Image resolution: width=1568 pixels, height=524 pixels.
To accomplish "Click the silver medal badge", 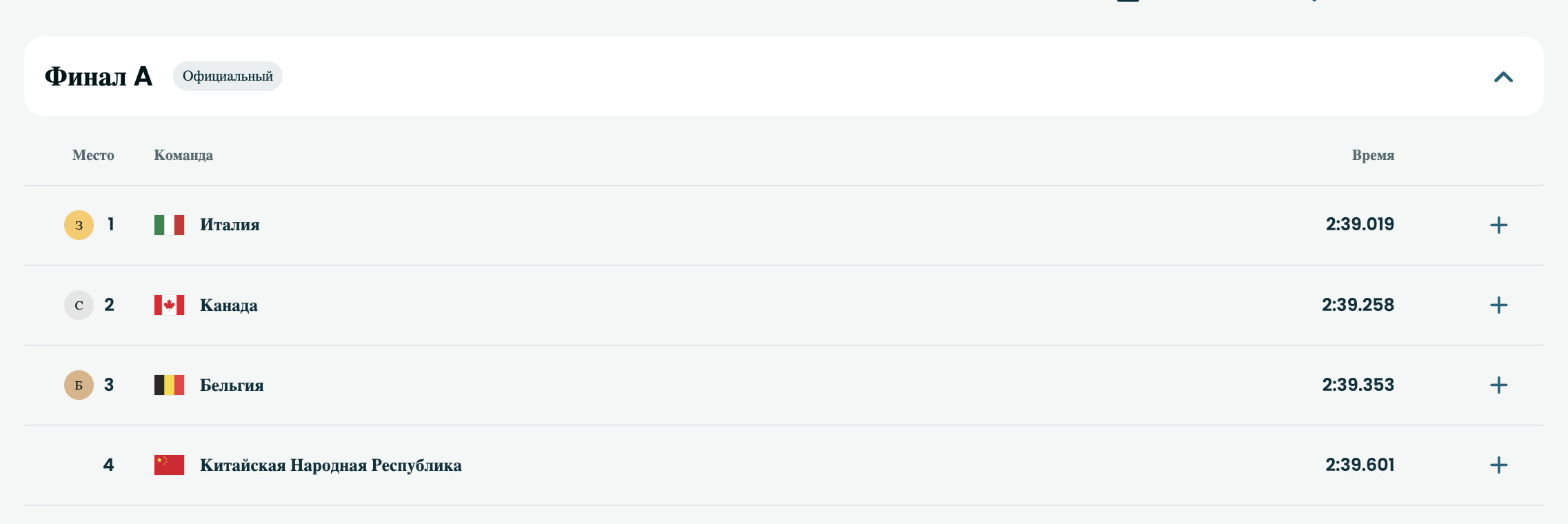I will point(79,305).
